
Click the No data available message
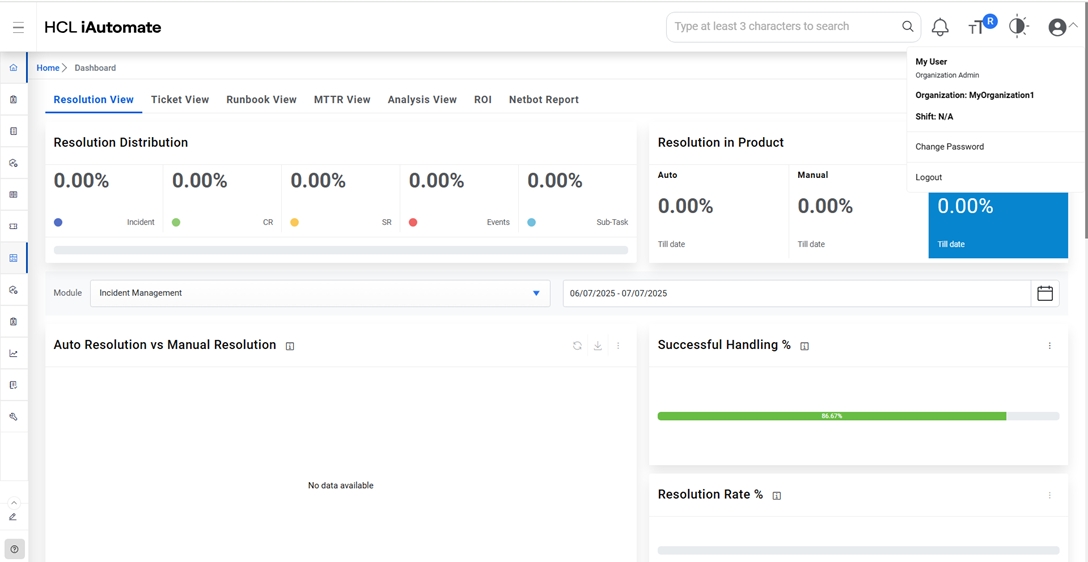[341, 485]
